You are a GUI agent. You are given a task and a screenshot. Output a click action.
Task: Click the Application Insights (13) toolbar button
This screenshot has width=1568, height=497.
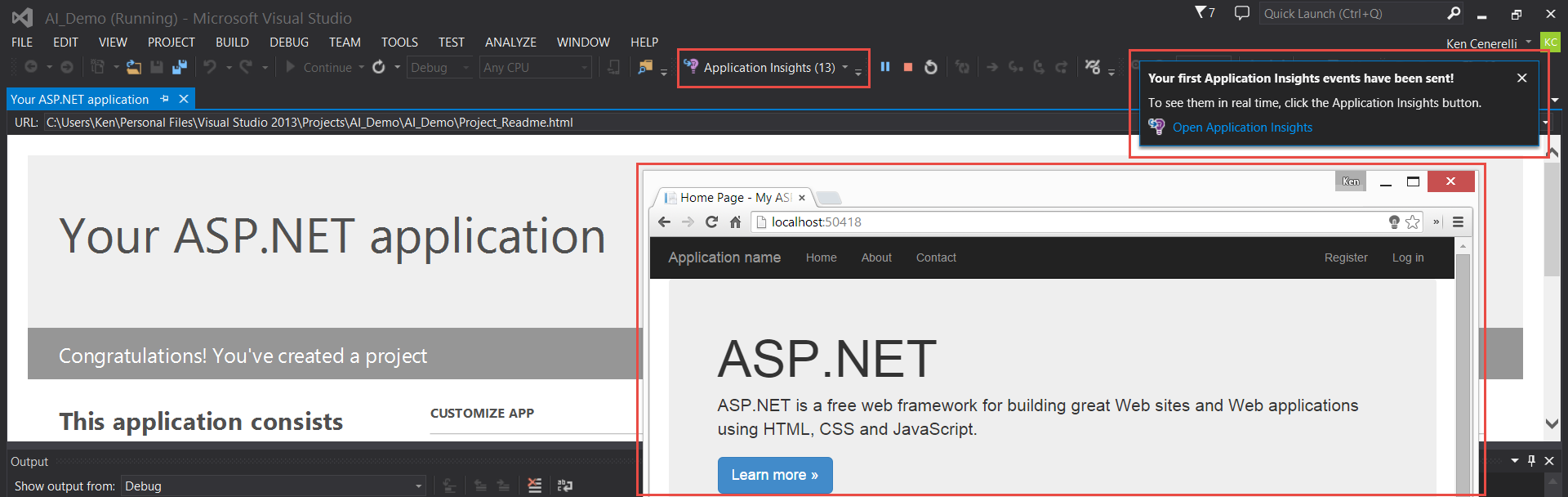[x=760, y=67]
